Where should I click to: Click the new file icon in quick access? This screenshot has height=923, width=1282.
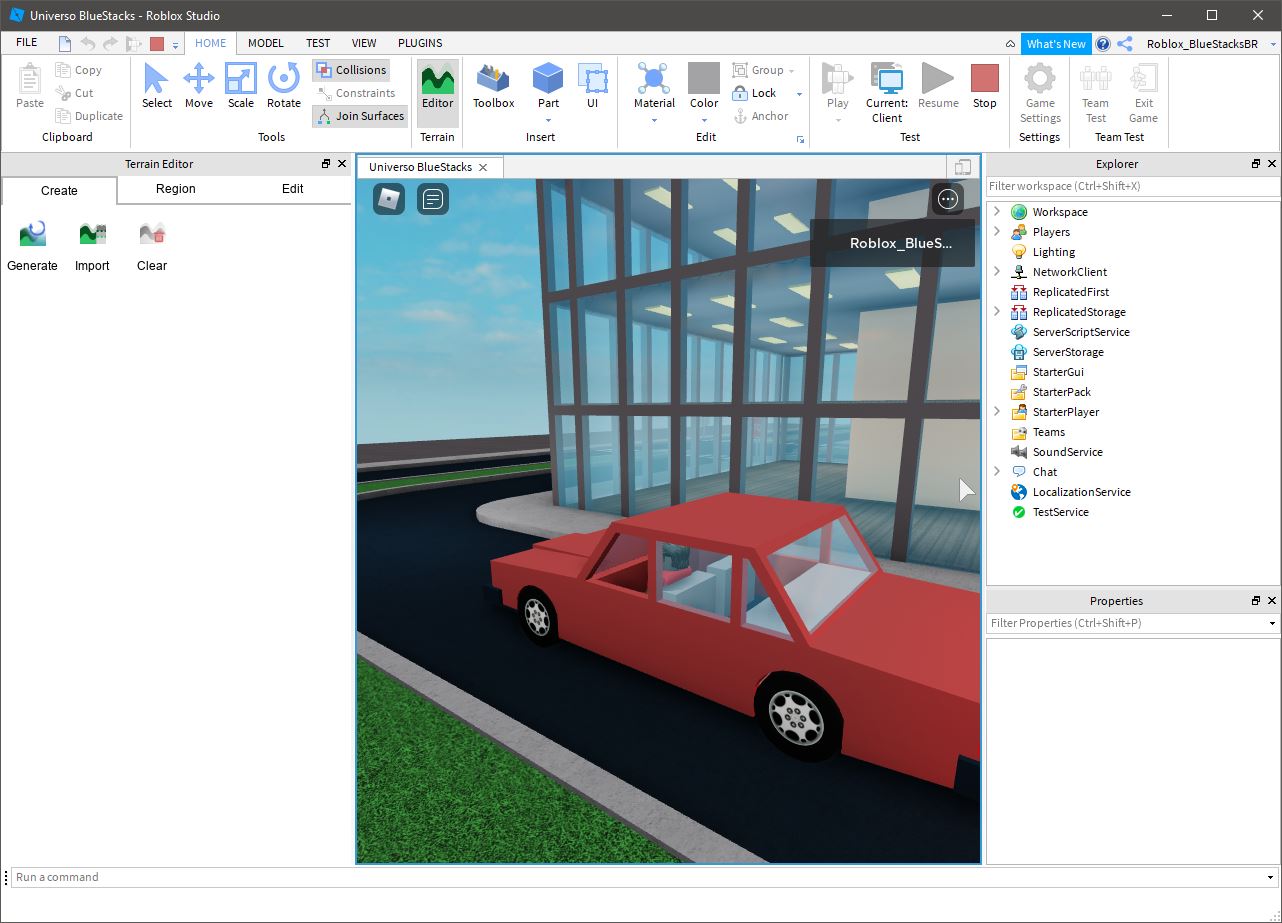(65, 44)
